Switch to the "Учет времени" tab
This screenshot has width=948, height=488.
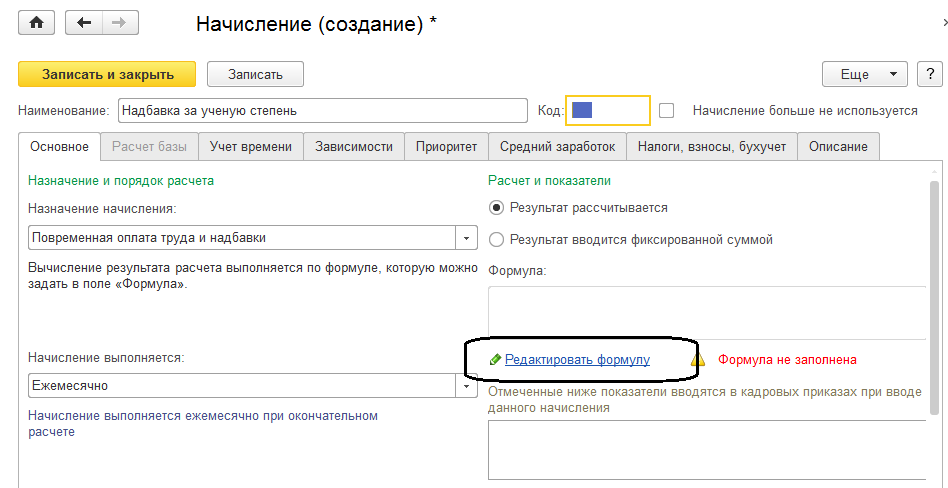coord(250,146)
